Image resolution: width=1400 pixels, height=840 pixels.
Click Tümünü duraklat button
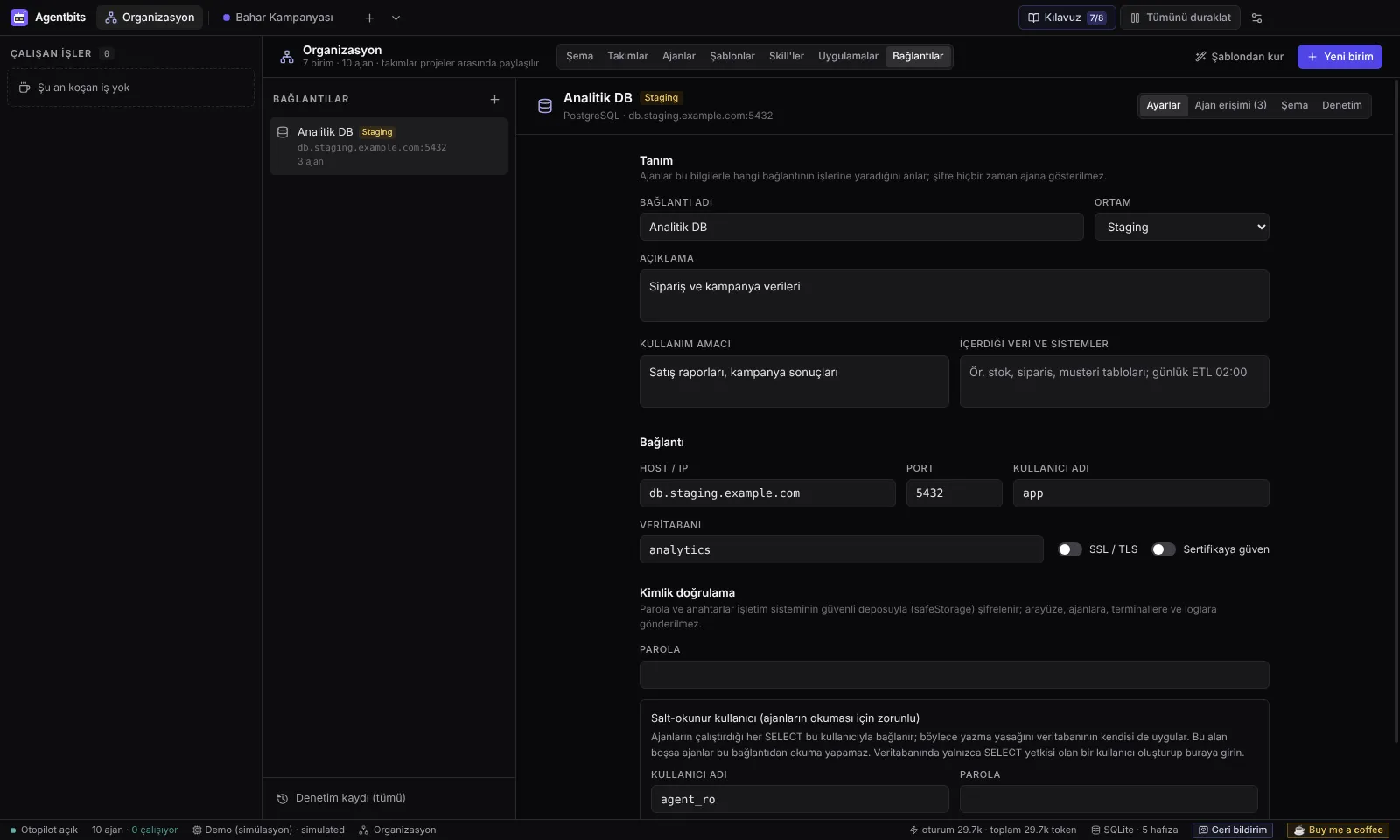(1180, 17)
